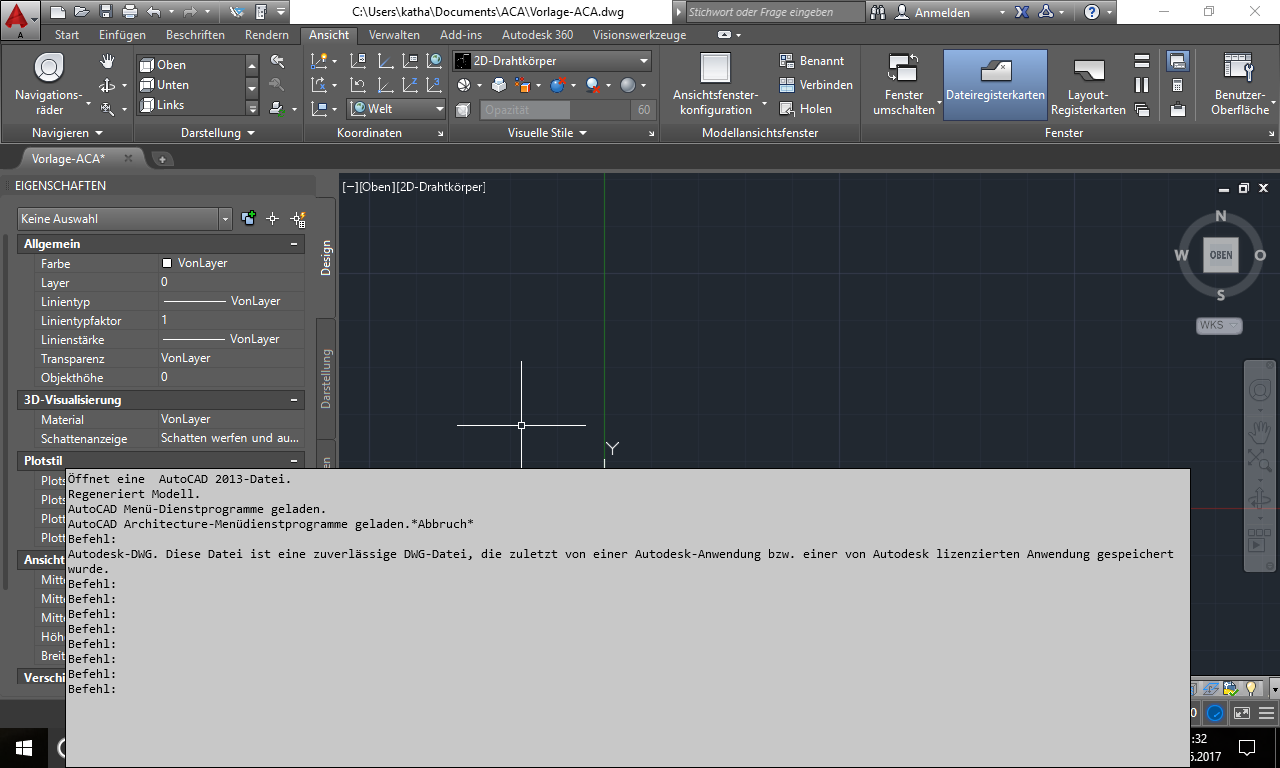Viewport: 1280px width, 768px height.
Task: Toggle the command line window icon in the Fenster panel
Action: click(x=1178, y=61)
